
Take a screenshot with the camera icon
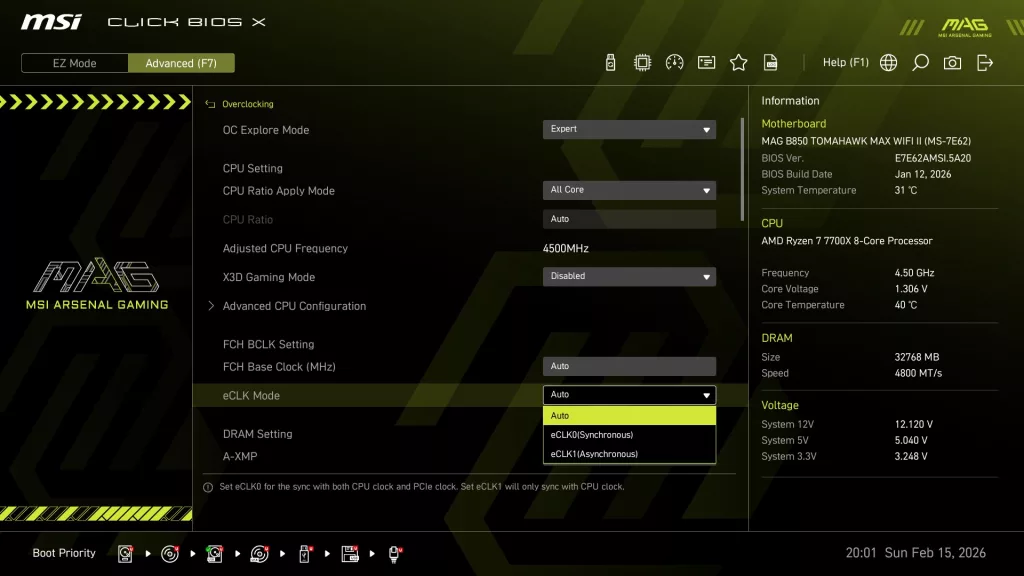coord(952,62)
